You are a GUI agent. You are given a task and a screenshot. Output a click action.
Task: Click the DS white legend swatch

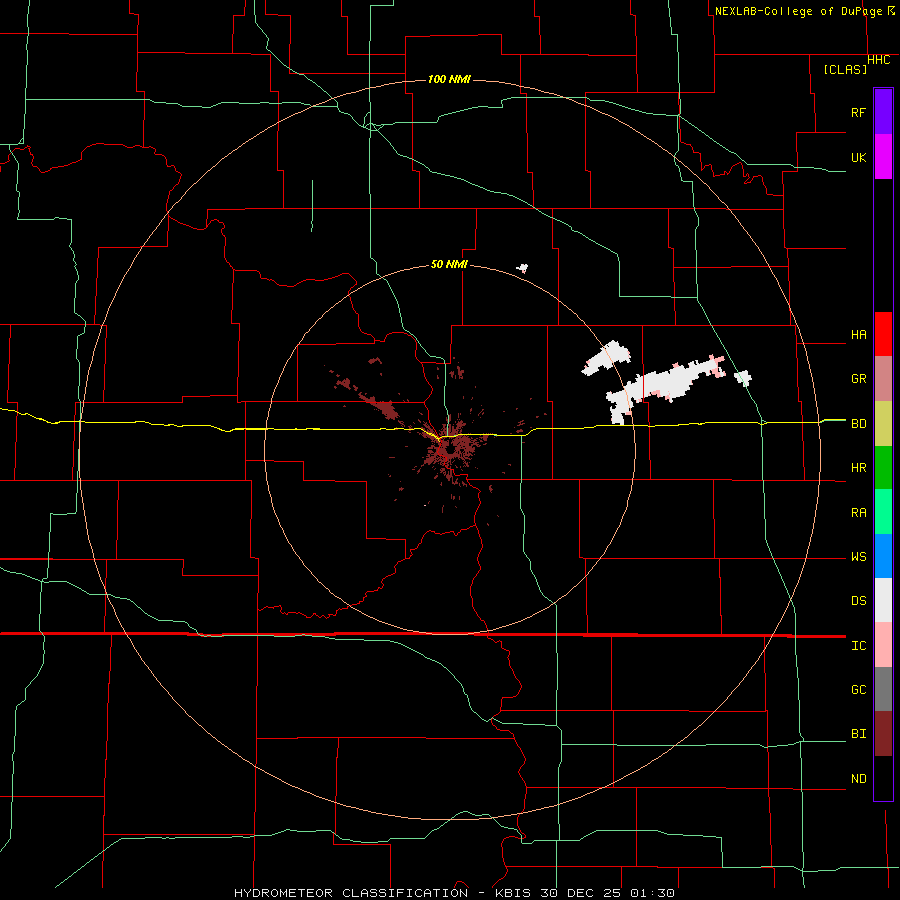(883, 600)
